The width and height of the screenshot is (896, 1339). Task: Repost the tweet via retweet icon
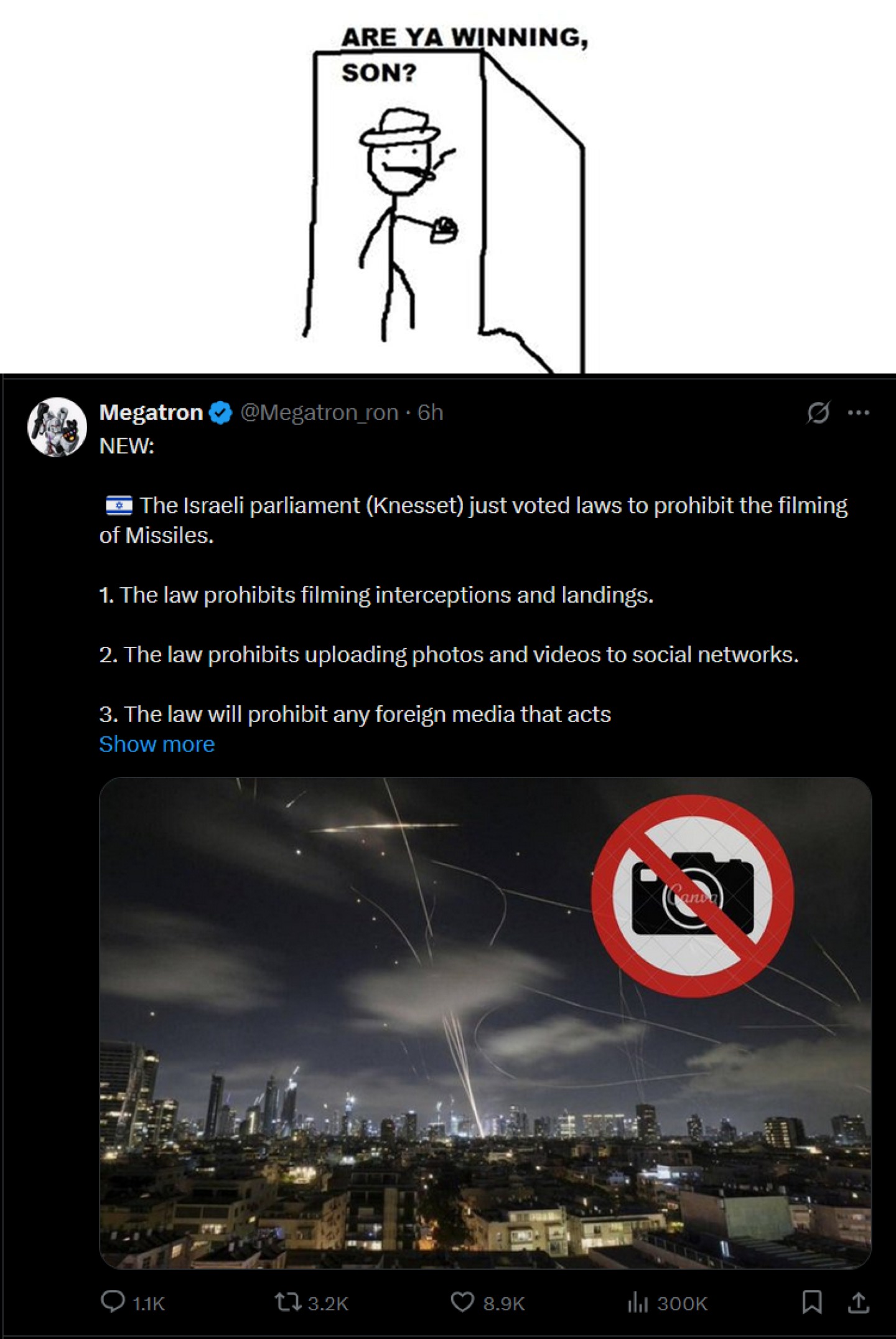[x=288, y=1302]
